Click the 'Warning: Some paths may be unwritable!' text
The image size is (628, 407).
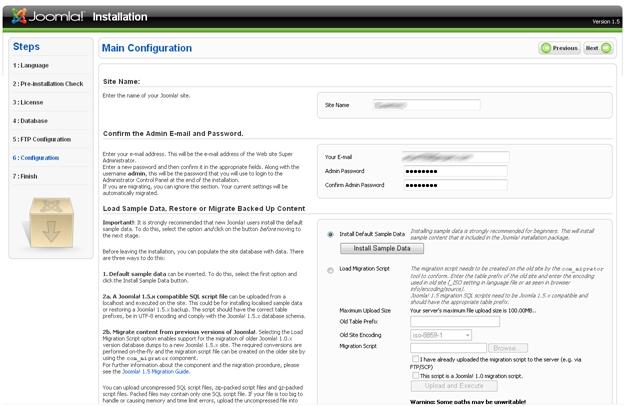[468, 402]
